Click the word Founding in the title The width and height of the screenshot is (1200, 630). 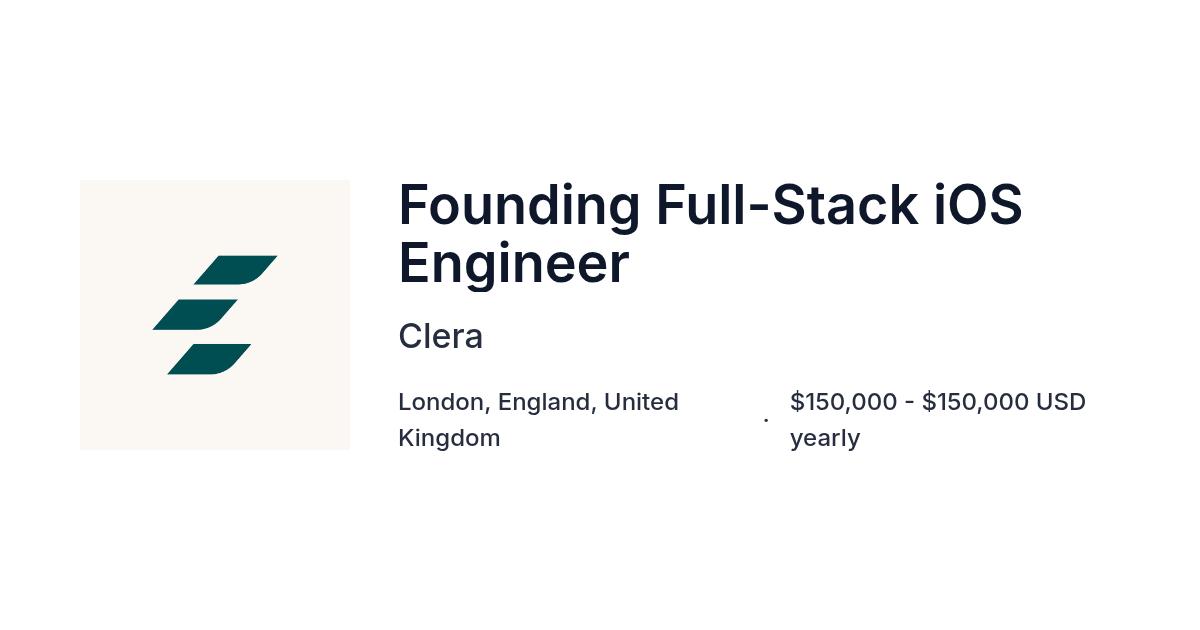[x=519, y=205]
